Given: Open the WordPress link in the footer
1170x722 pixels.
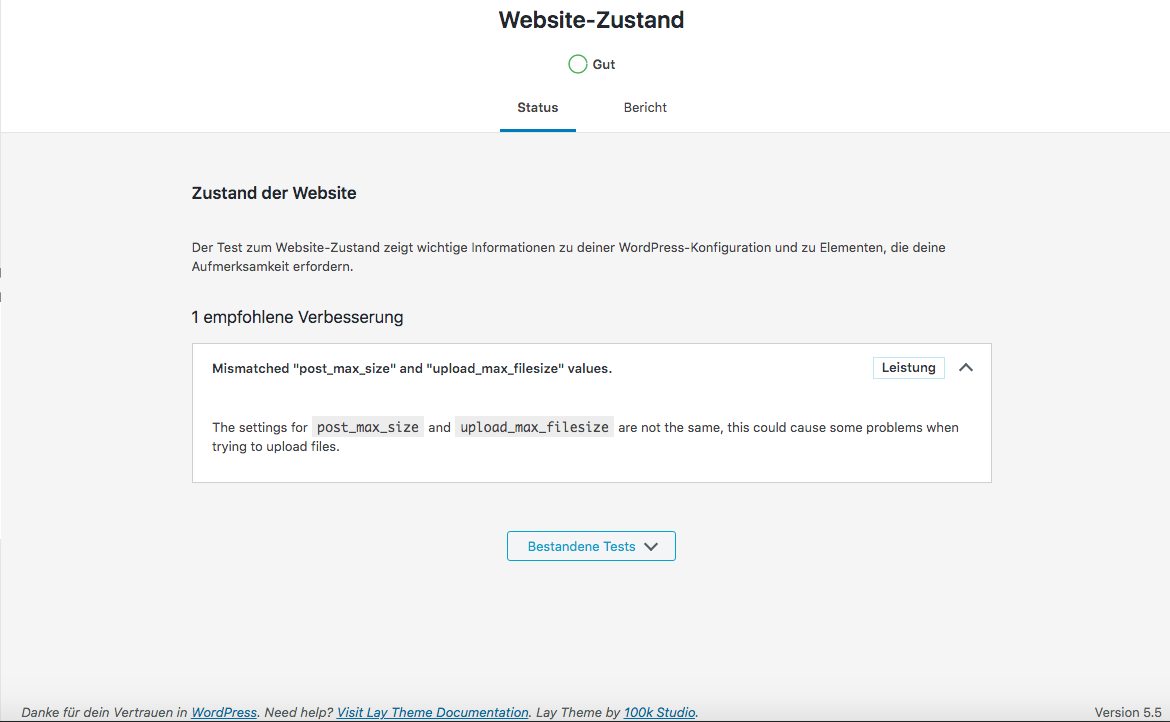Looking at the screenshot, I should [224, 712].
